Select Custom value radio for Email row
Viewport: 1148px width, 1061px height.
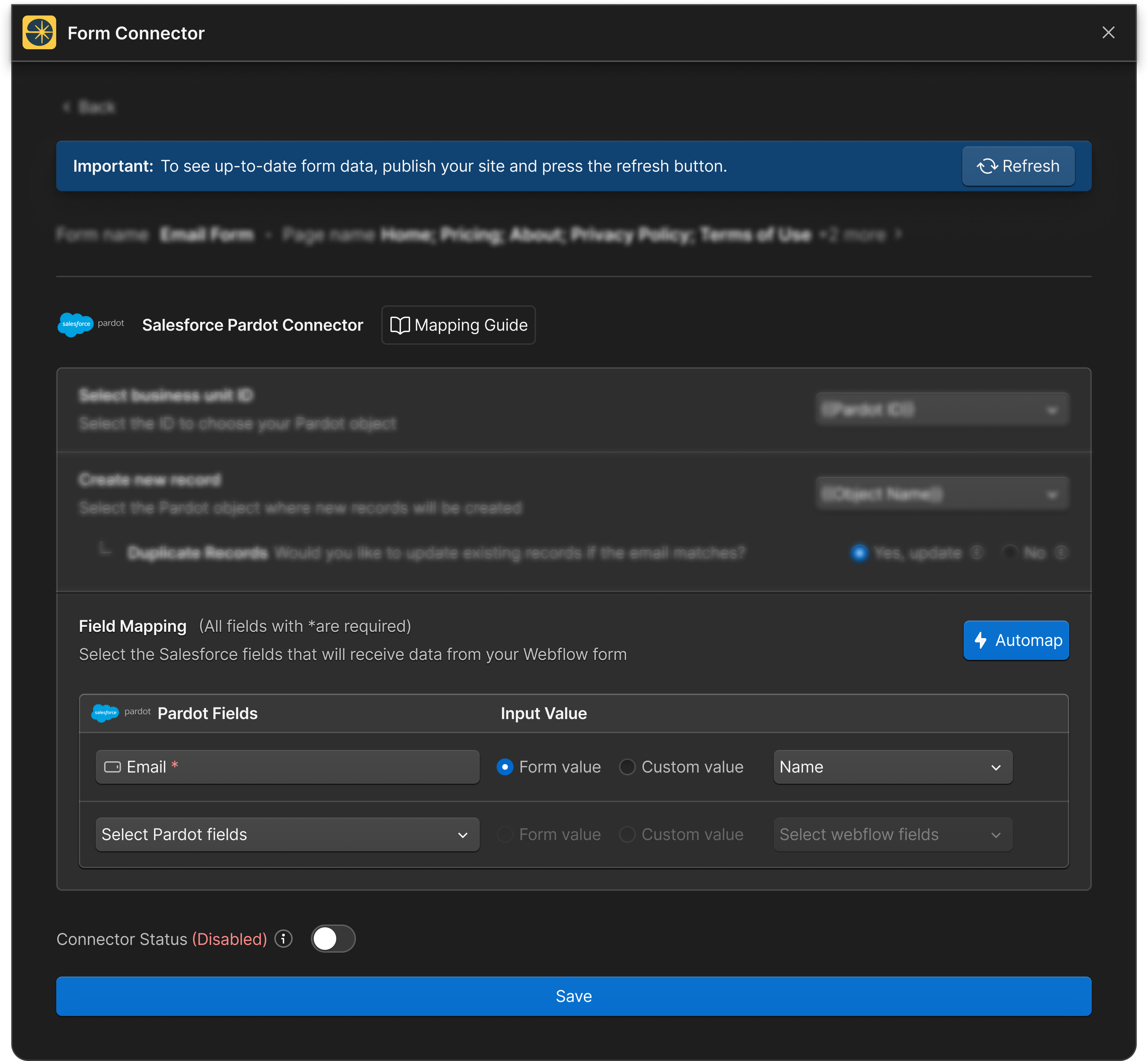tap(627, 767)
